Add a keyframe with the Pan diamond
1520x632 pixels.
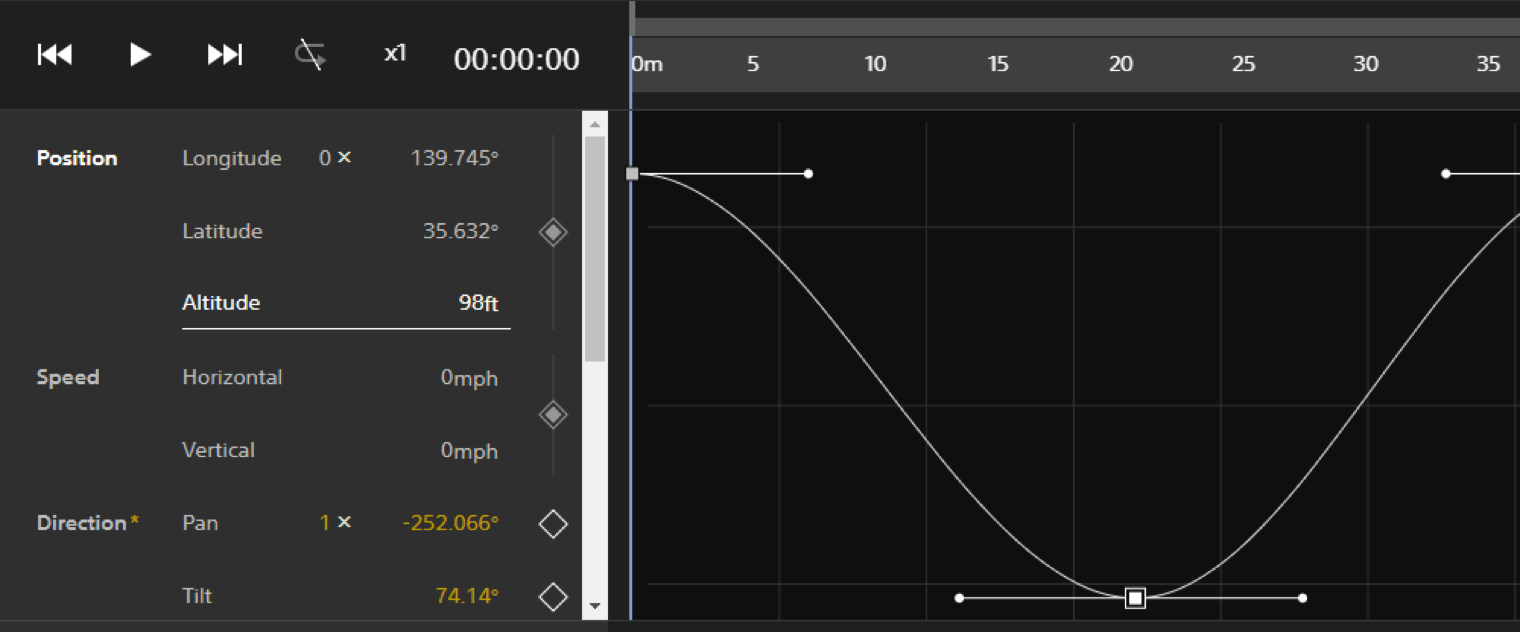[x=553, y=524]
